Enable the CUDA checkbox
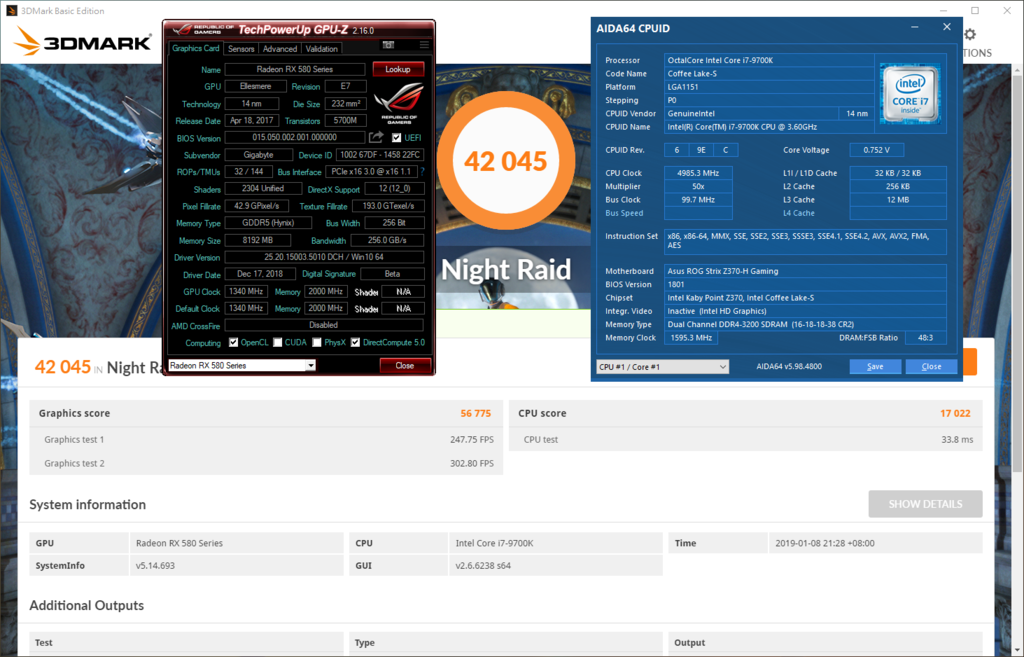 tap(278, 342)
